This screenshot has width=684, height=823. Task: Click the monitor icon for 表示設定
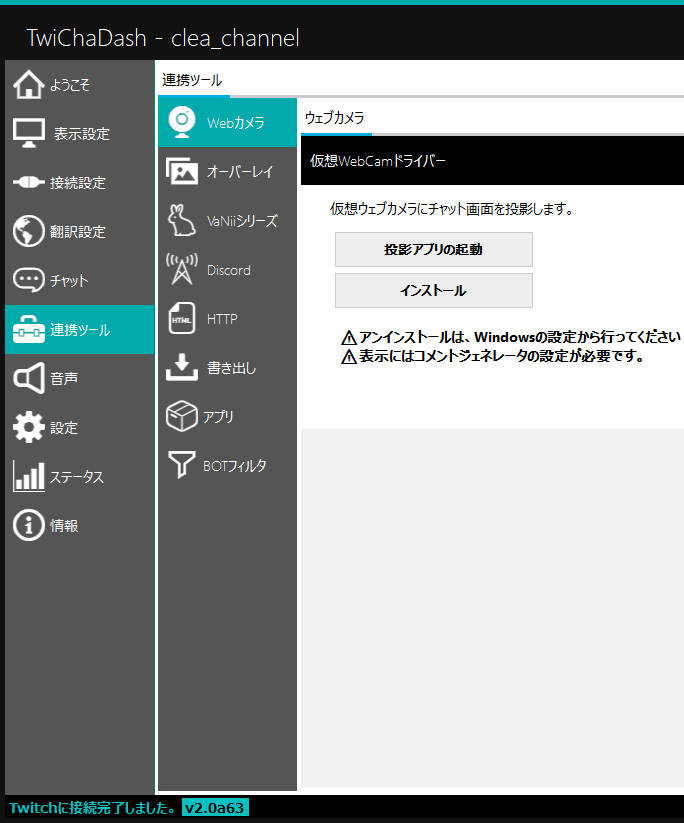click(x=28, y=133)
